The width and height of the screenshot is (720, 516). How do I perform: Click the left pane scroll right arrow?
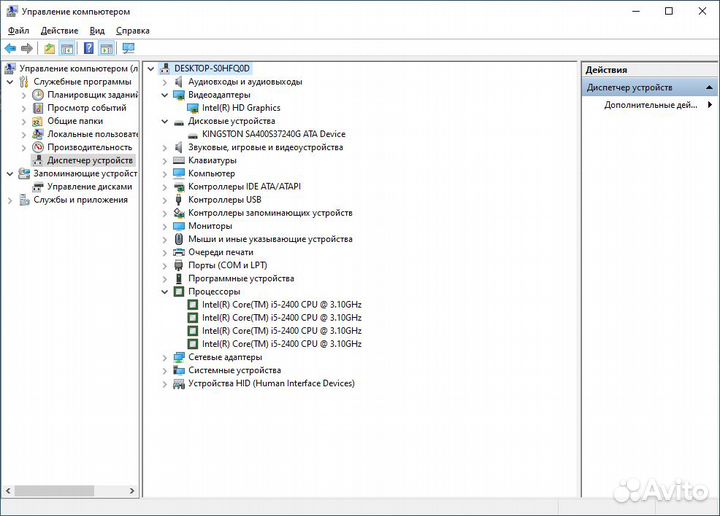(132, 491)
